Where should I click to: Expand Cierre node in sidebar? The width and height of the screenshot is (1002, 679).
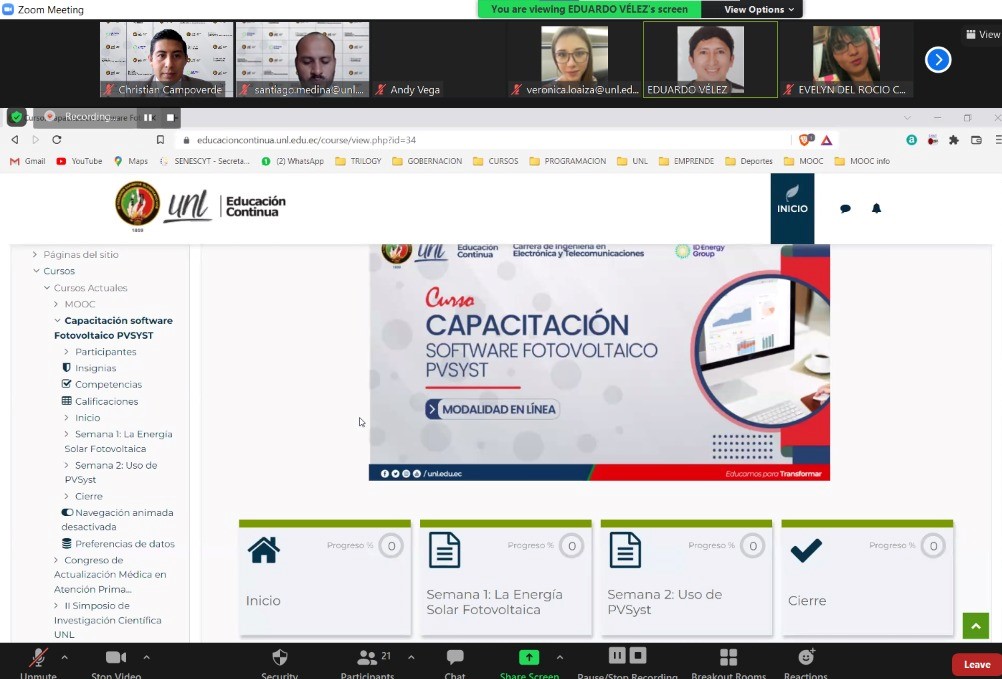point(66,496)
